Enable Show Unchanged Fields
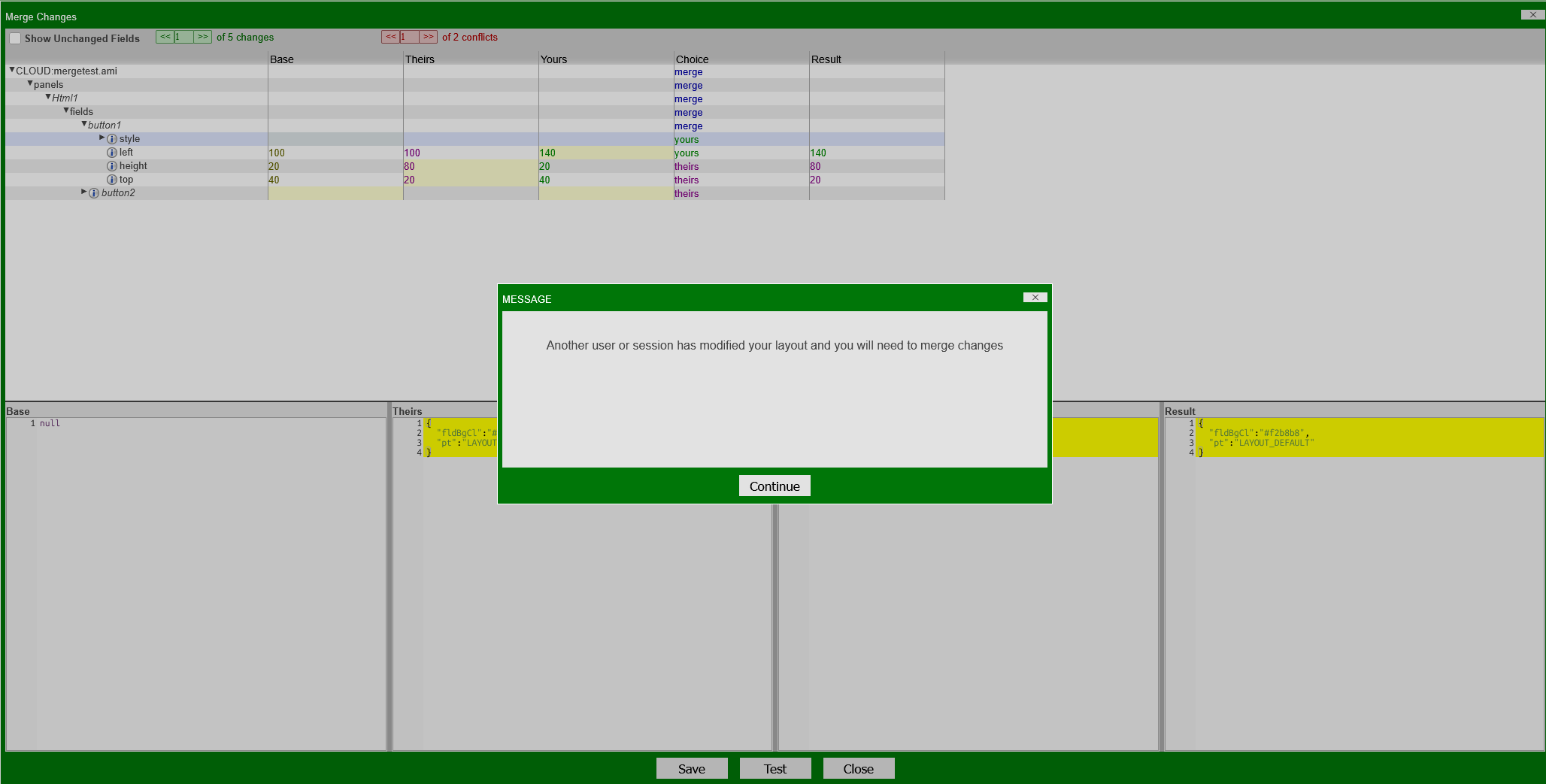 pyautogui.click(x=14, y=38)
